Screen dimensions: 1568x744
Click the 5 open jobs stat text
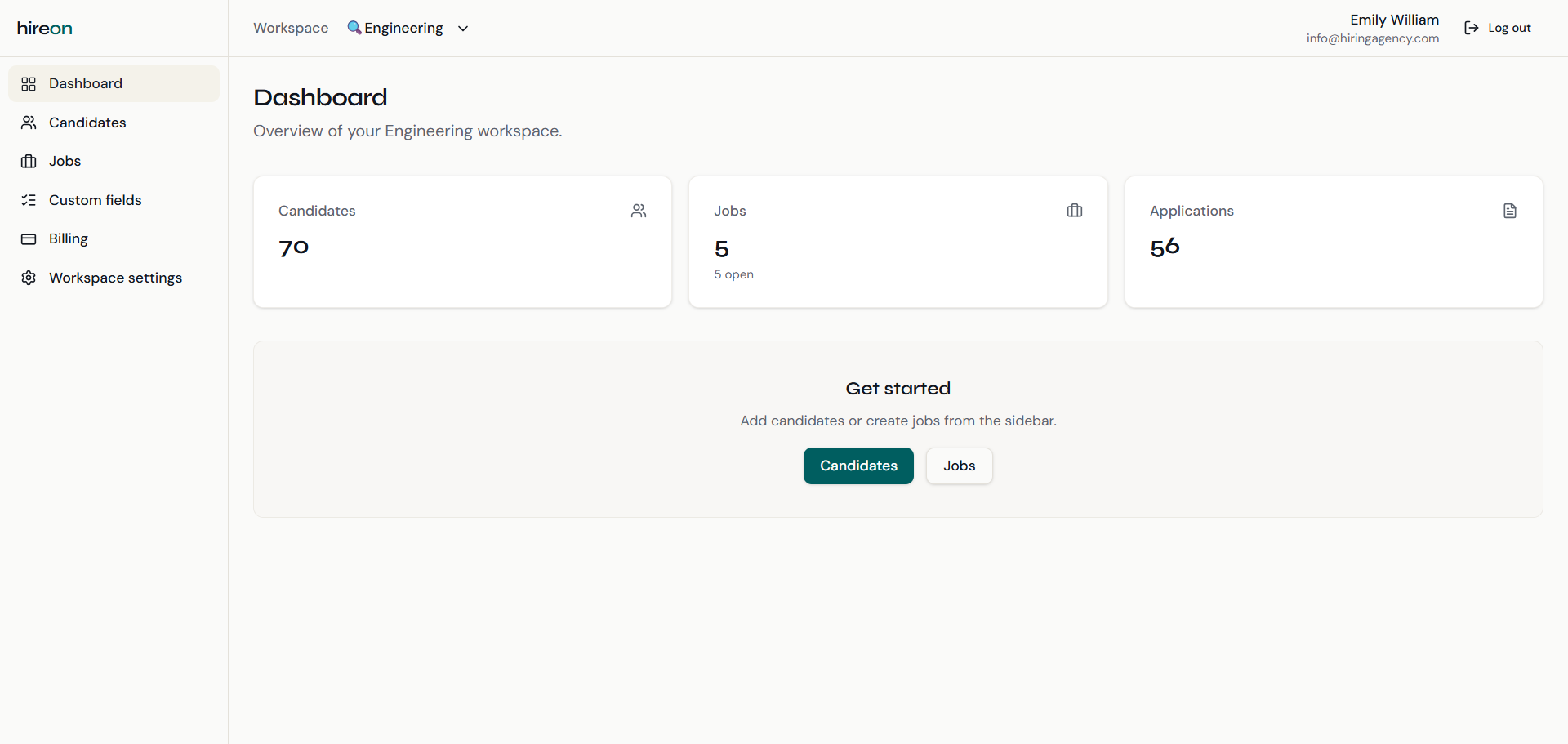(733, 274)
